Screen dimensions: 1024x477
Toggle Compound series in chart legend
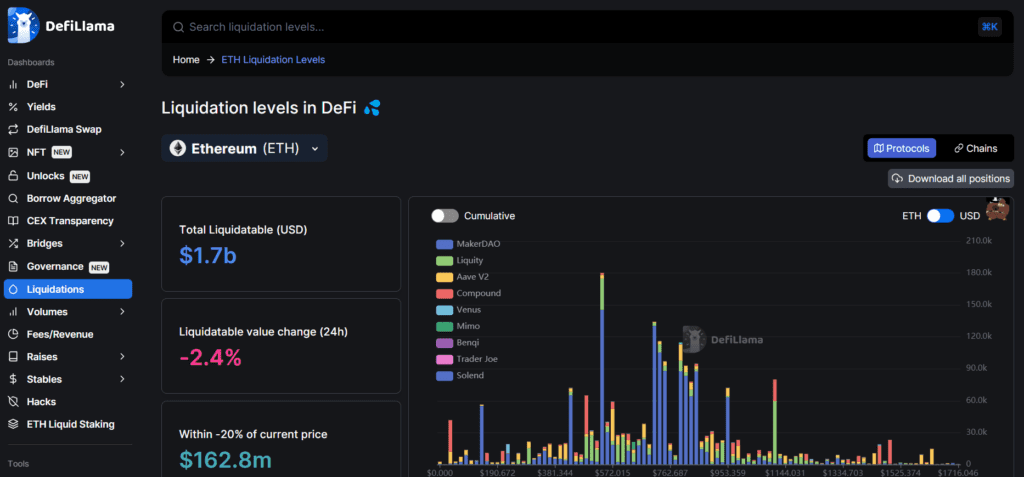tap(468, 293)
